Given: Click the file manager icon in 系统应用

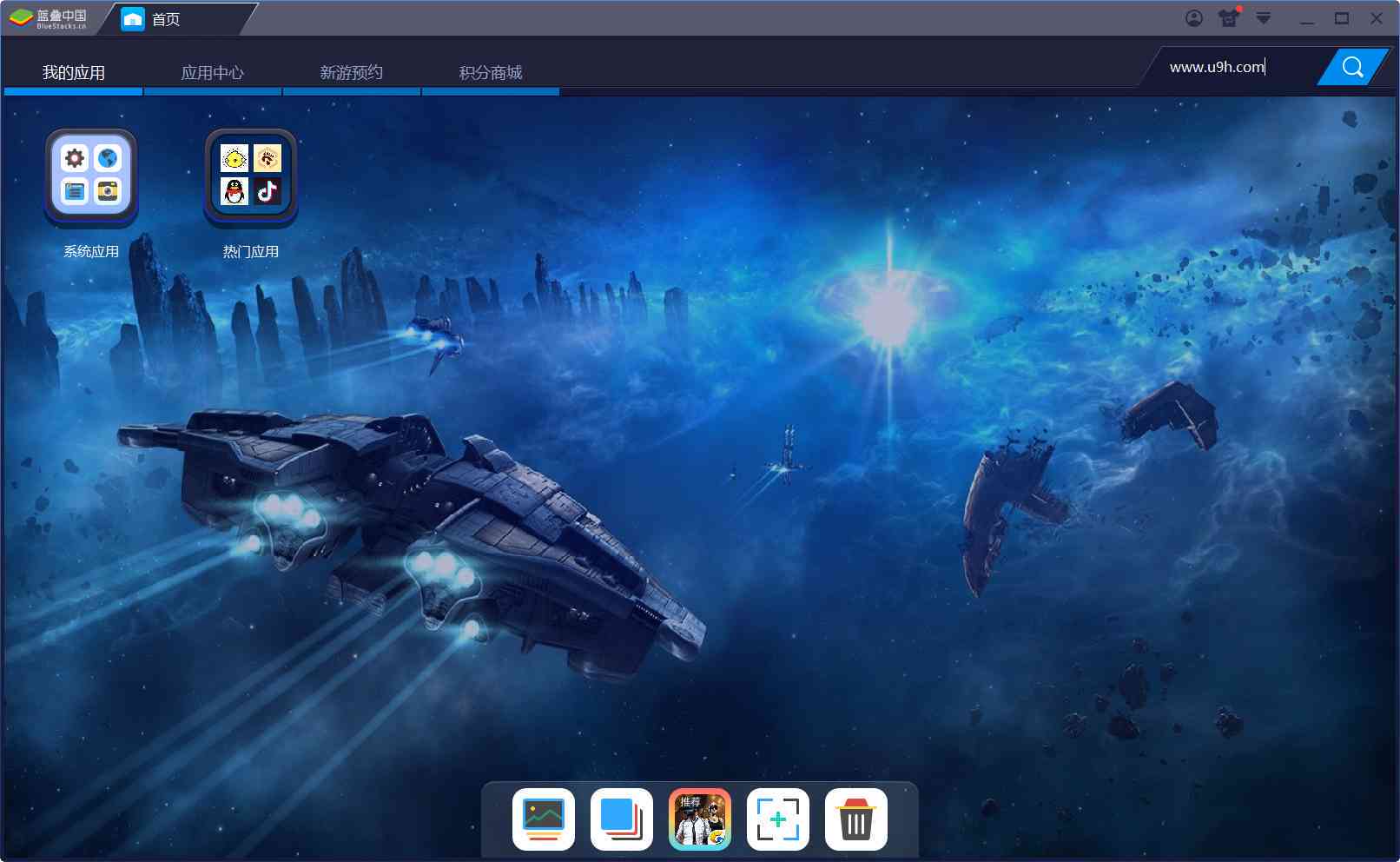Looking at the screenshot, I should tap(75, 191).
